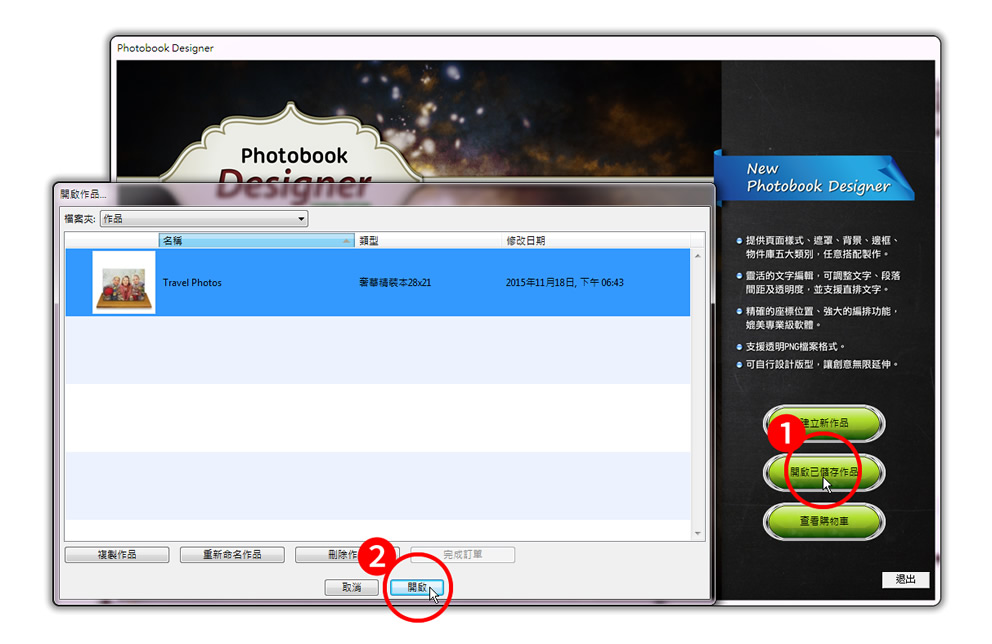The width and height of the screenshot is (992, 644).
Task: Sort by the 修改日期 column header
Action: [594, 241]
